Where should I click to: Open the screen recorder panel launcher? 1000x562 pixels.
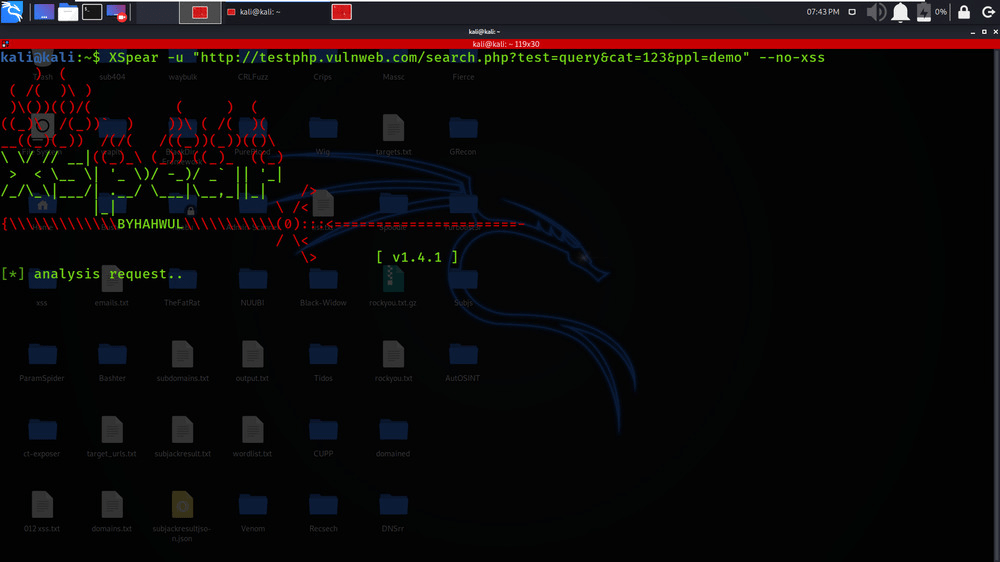tap(117, 12)
